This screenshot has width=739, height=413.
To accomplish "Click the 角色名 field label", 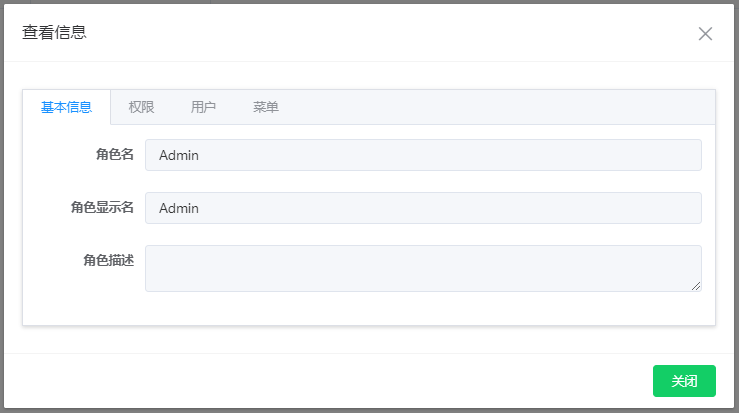I will pos(114,155).
